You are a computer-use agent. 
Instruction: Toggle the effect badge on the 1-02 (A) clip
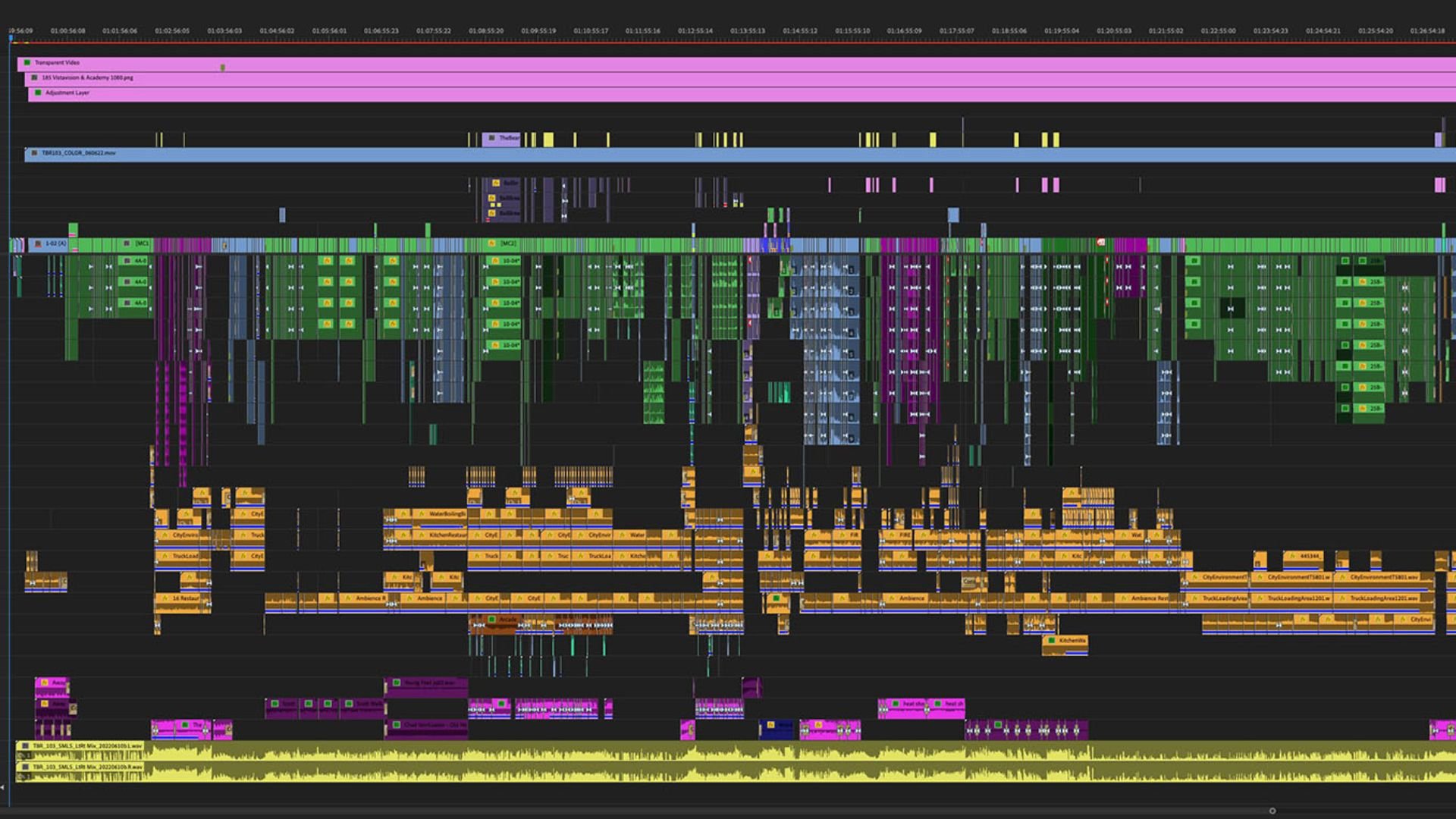pos(36,244)
